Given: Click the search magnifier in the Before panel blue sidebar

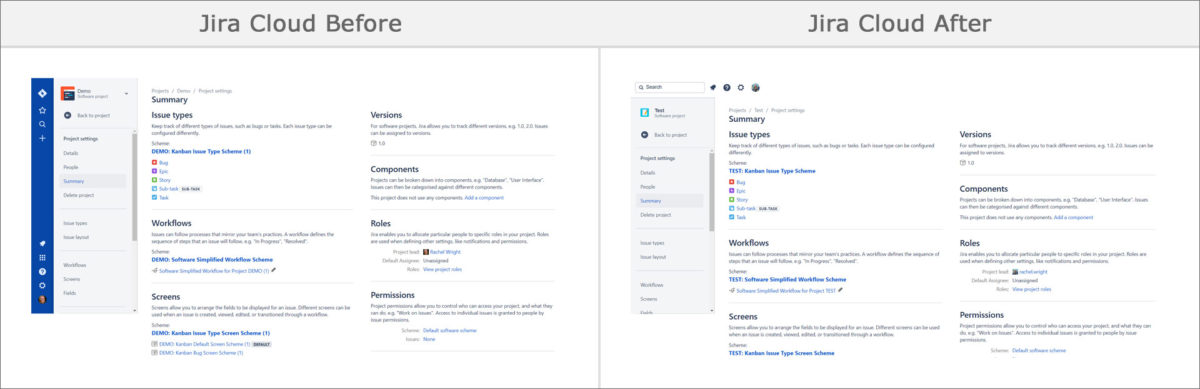Looking at the screenshot, I should click(42, 124).
